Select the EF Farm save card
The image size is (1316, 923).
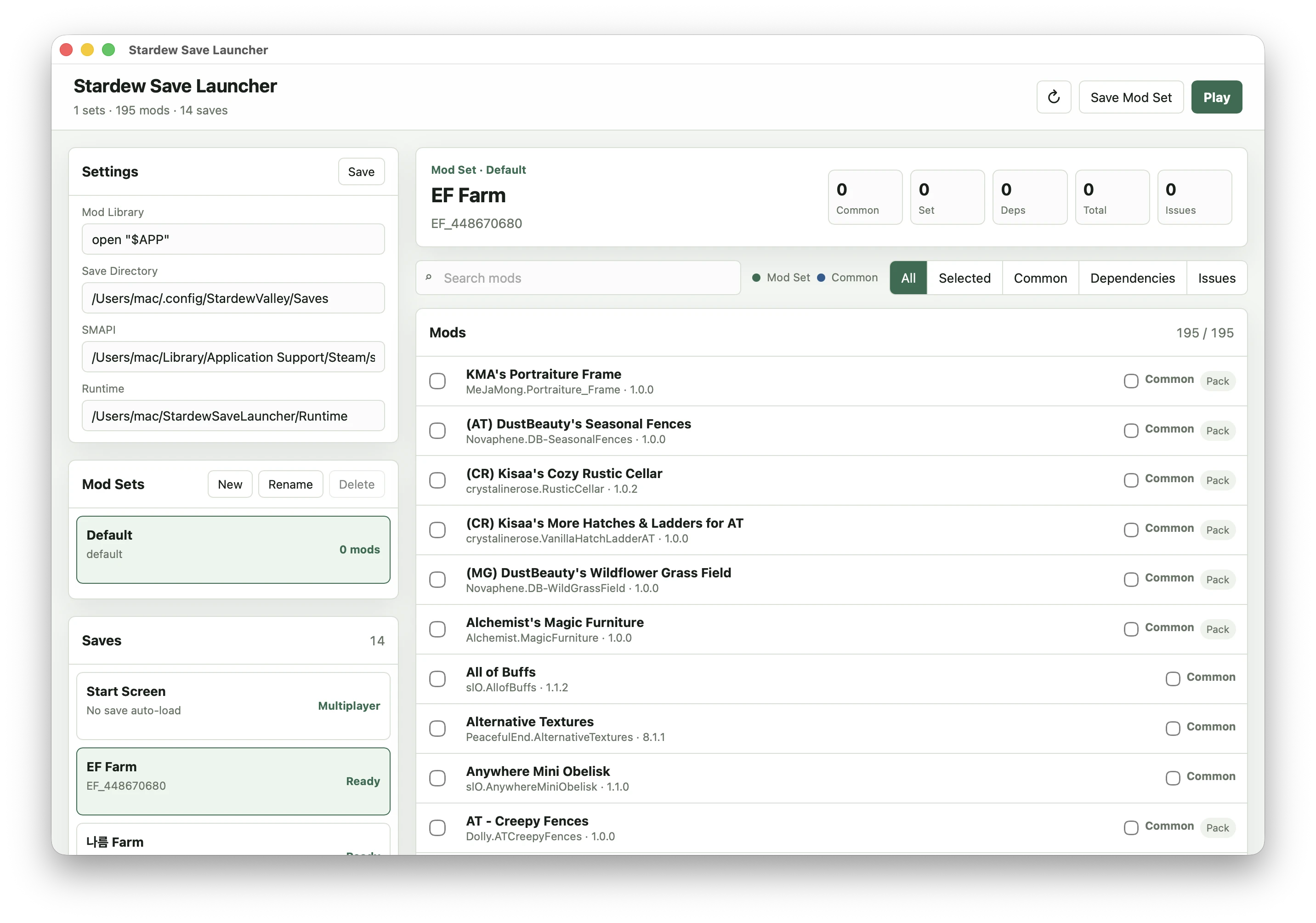[x=233, y=781]
